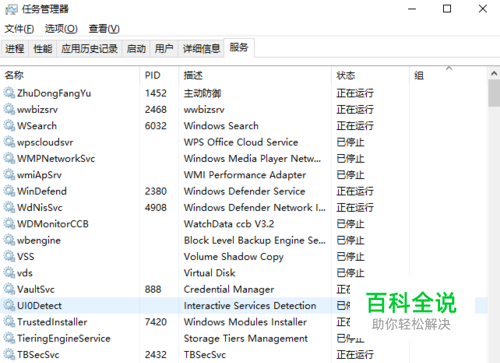Sort services by 状态 column header
The width and height of the screenshot is (500, 363).
[x=370, y=76]
